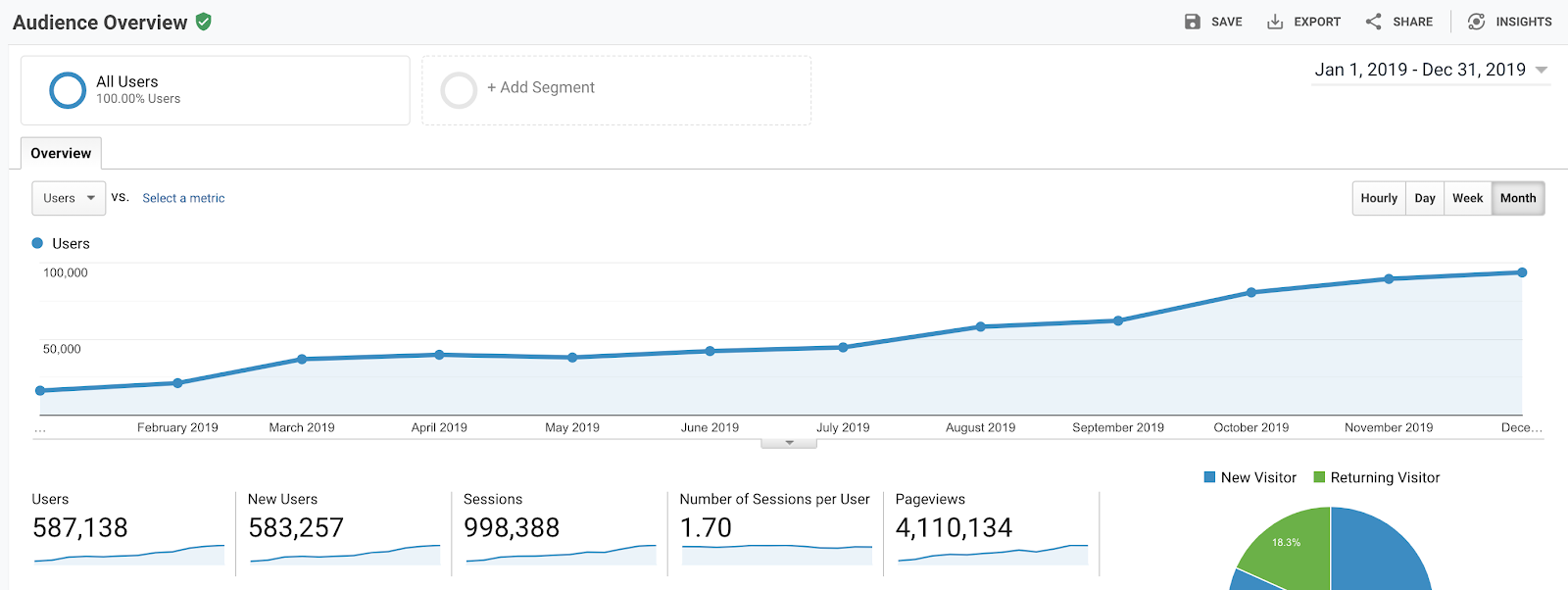Click the December 2019 data point
The height and width of the screenshot is (590, 1568).
[x=1522, y=272]
